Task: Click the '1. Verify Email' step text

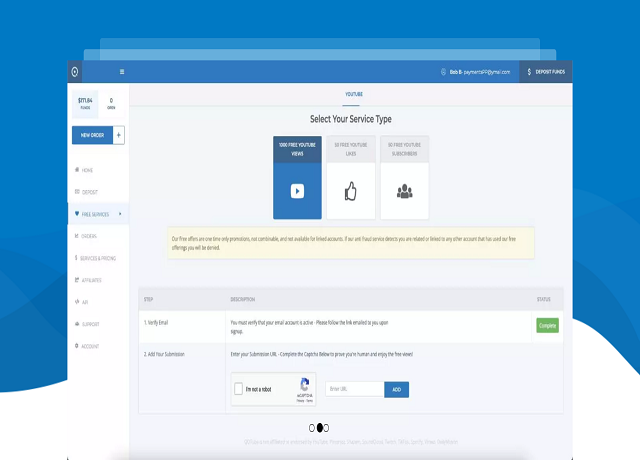Action: click(x=156, y=322)
